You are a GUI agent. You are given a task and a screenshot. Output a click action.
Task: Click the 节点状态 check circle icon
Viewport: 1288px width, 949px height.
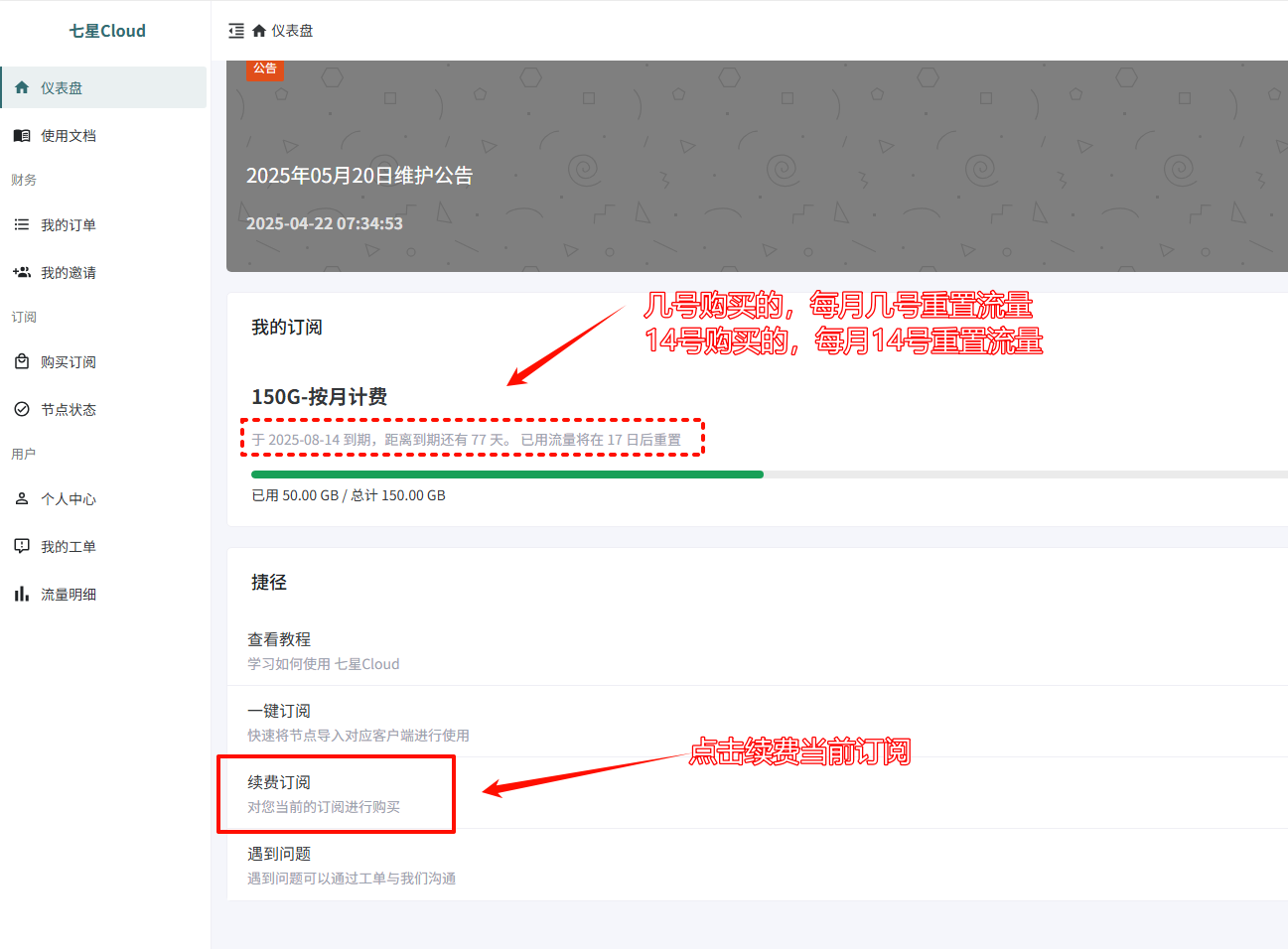[22, 409]
